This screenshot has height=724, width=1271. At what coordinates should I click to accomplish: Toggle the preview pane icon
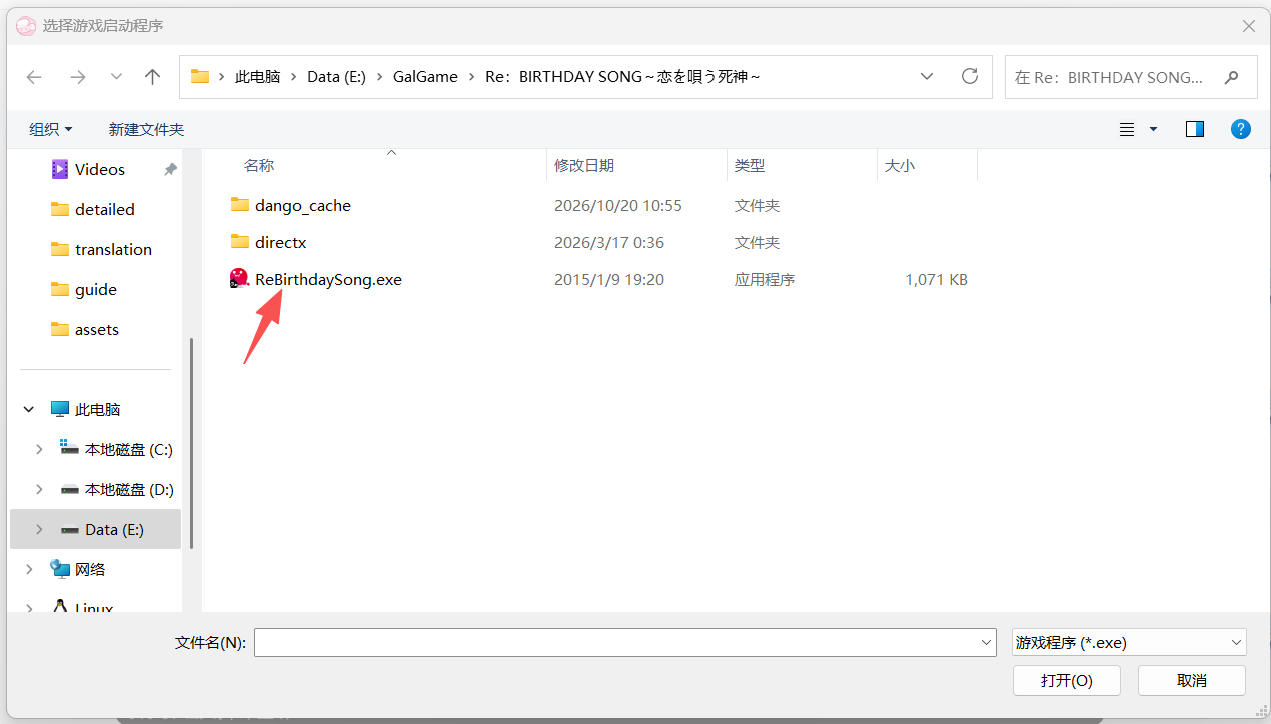1194,129
